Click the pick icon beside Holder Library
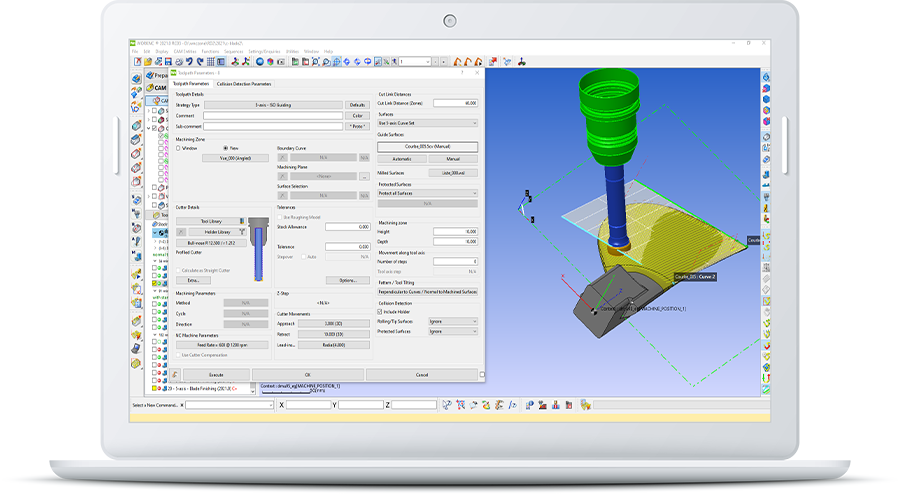The height and width of the screenshot is (494, 900). click(x=181, y=232)
